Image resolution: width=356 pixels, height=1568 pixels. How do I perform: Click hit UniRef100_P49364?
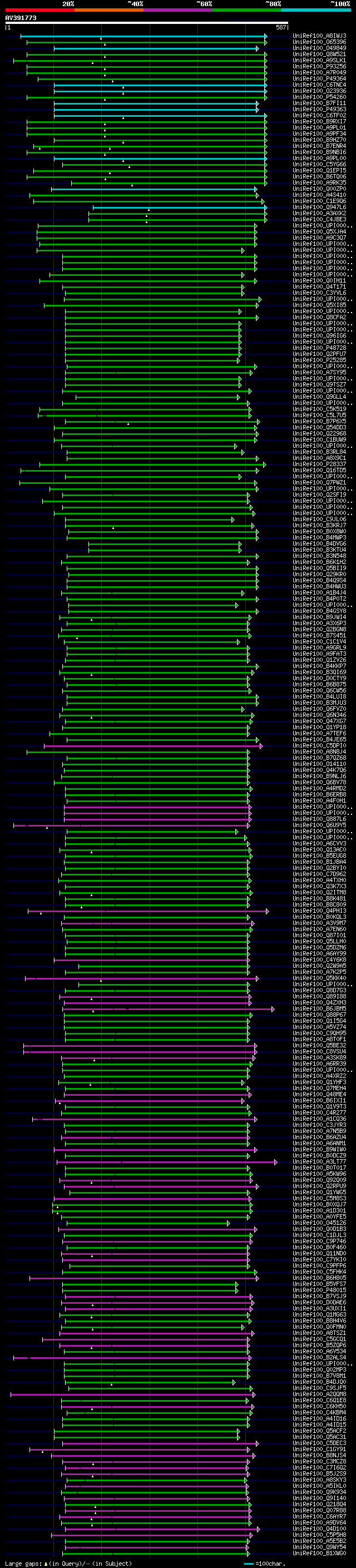tap(319, 78)
